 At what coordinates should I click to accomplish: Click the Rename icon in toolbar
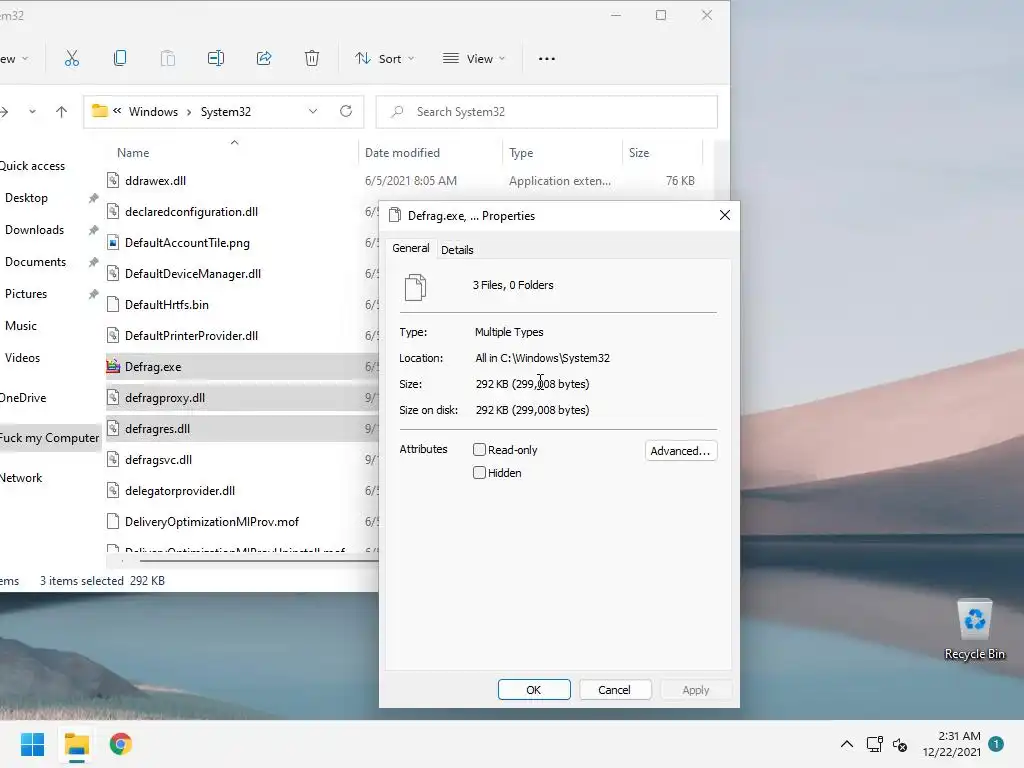[x=216, y=59]
